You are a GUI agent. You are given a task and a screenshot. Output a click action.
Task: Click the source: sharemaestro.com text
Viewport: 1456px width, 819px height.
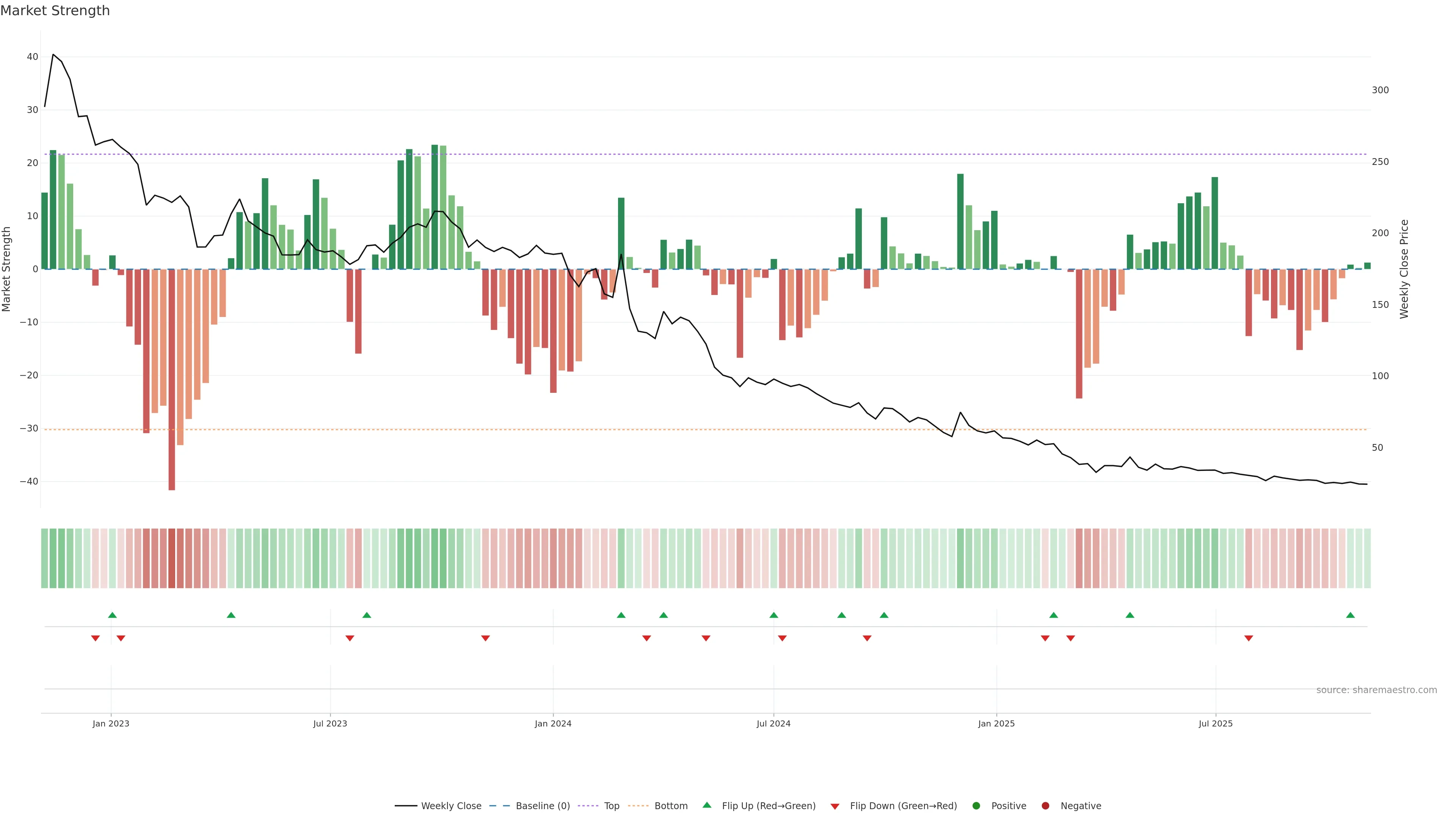pyautogui.click(x=1376, y=690)
